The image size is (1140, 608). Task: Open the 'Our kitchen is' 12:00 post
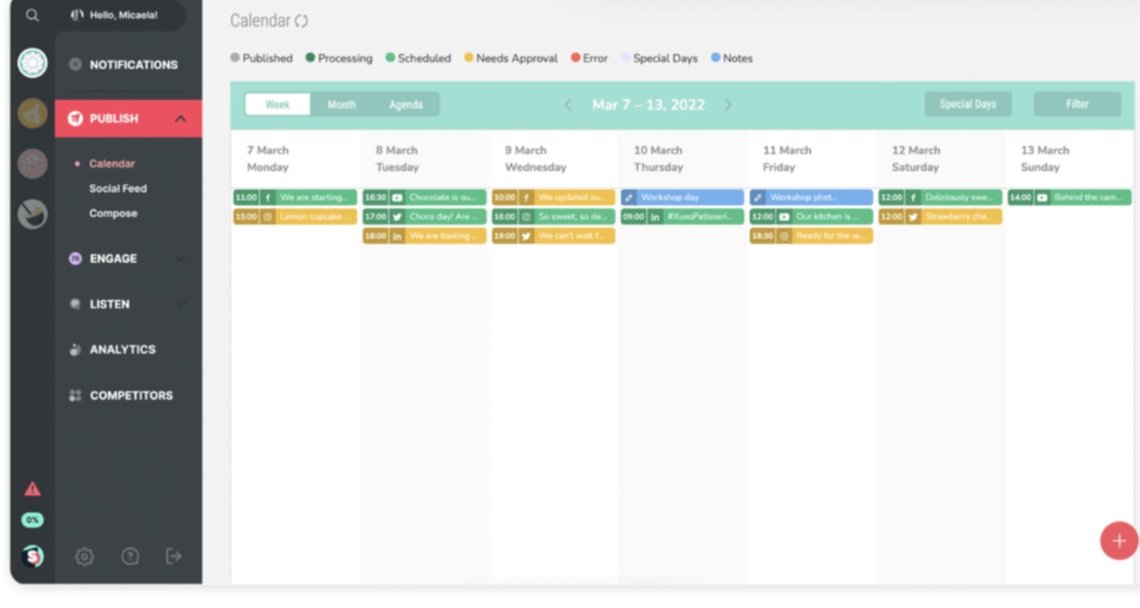coord(811,217)
